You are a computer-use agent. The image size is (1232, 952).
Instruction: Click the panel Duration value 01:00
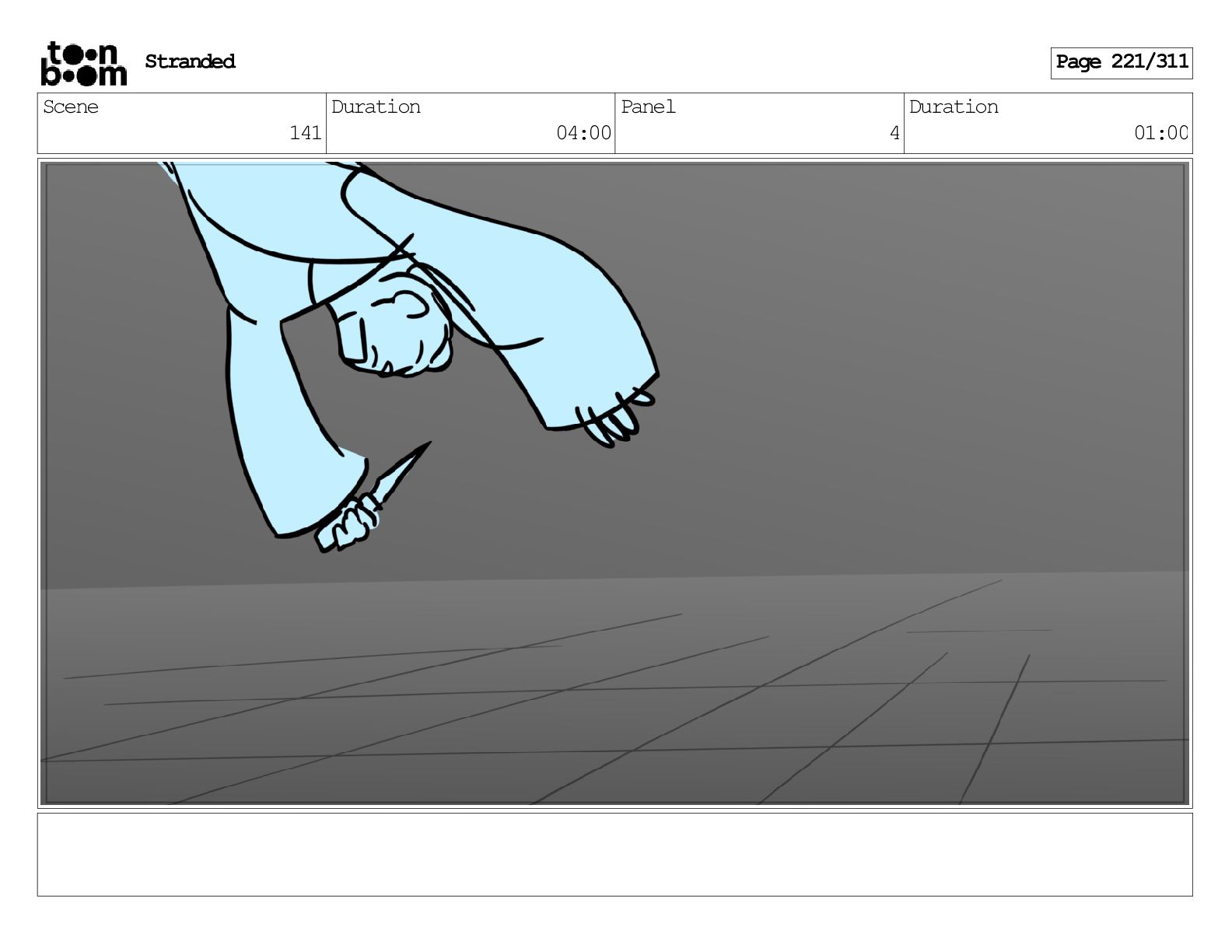click(x=1160, y=133)
